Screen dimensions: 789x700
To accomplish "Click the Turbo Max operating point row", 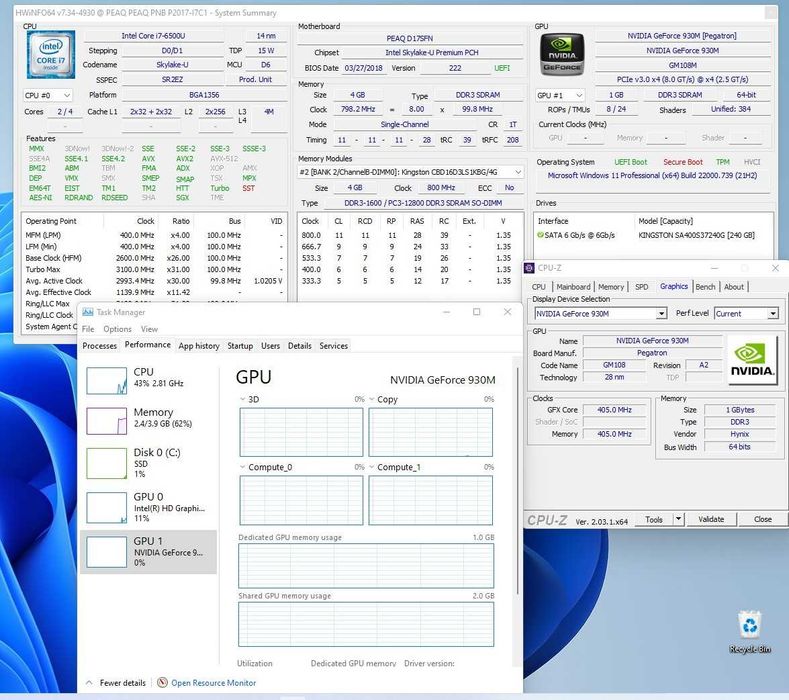I will tap(154, 269).
